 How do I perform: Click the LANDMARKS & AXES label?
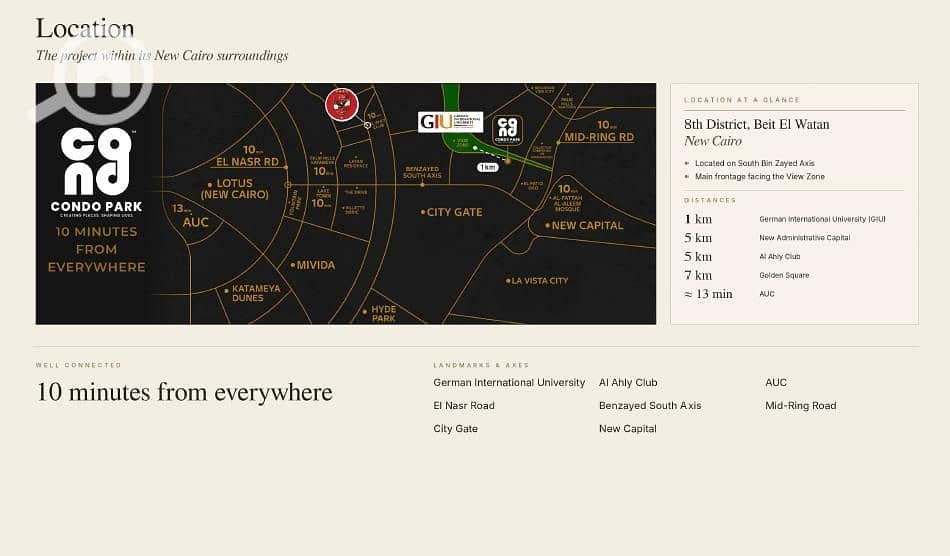(x=481, y=365)
